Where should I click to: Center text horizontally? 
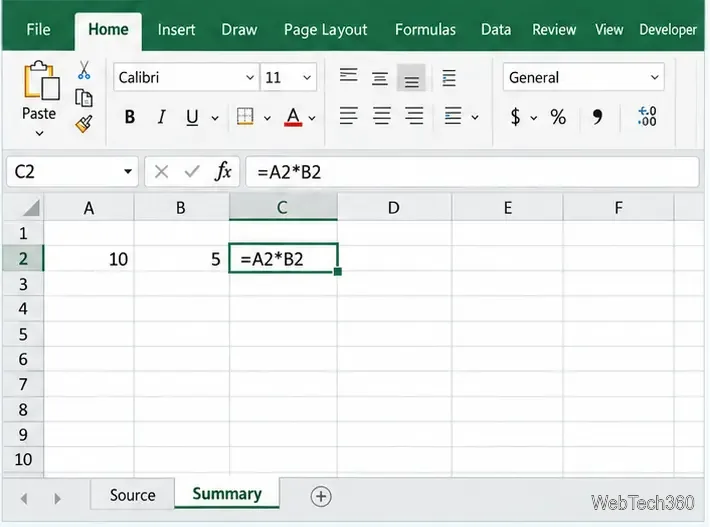(x=382, y=116)
